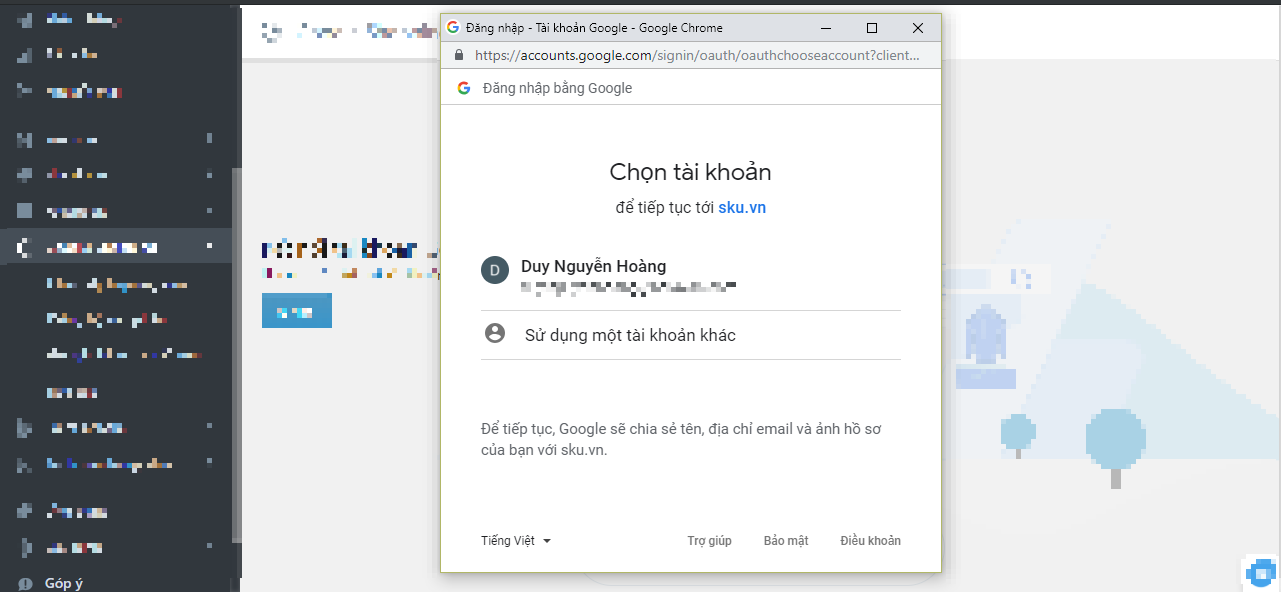Click the Góp ý sidebar icon

[25, 583]
